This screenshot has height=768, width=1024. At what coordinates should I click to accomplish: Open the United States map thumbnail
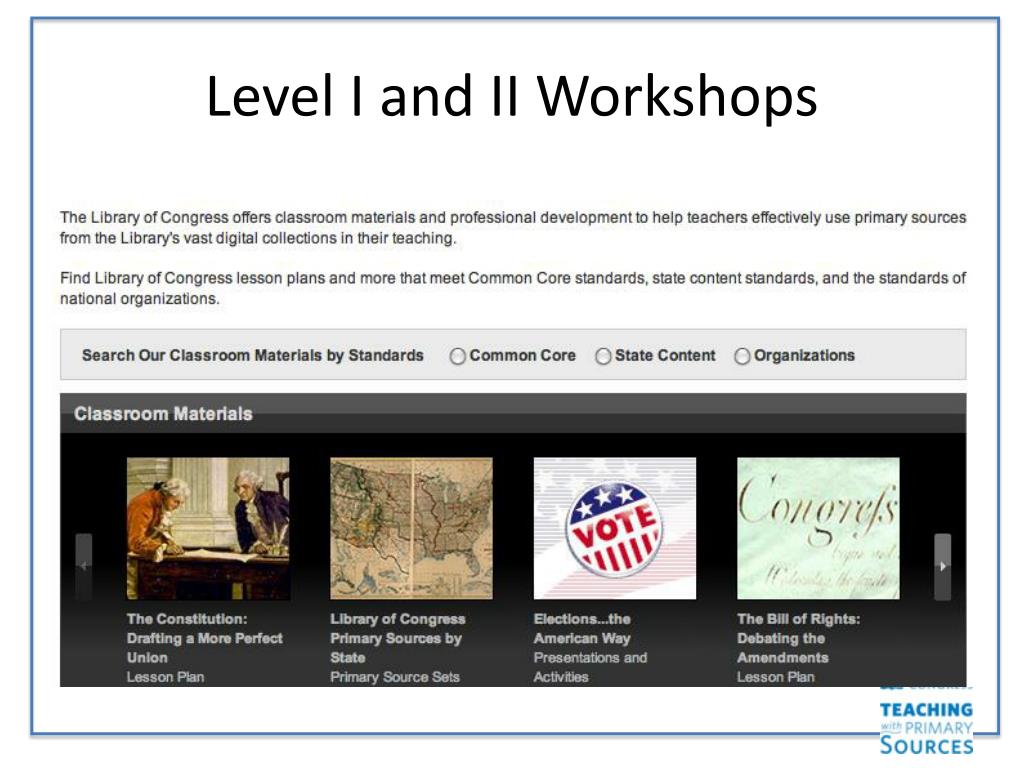411,528
